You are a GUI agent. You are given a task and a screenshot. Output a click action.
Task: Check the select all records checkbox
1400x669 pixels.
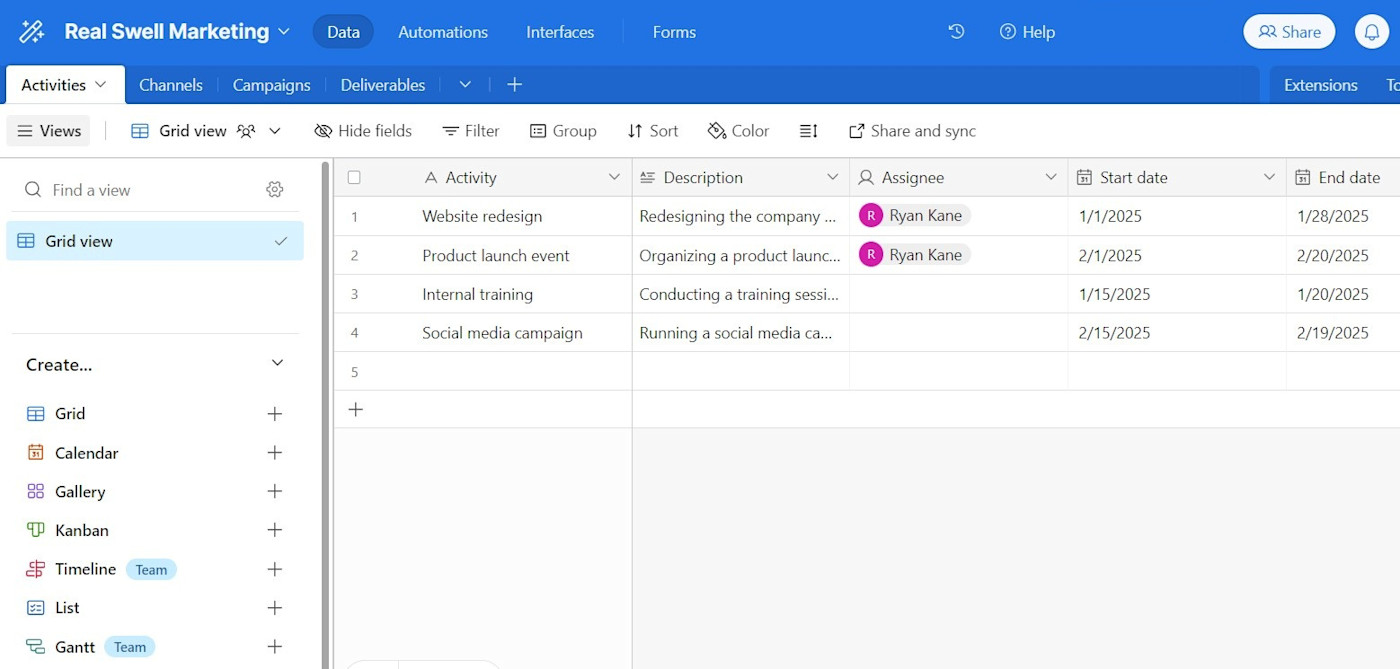pos(354,177)
